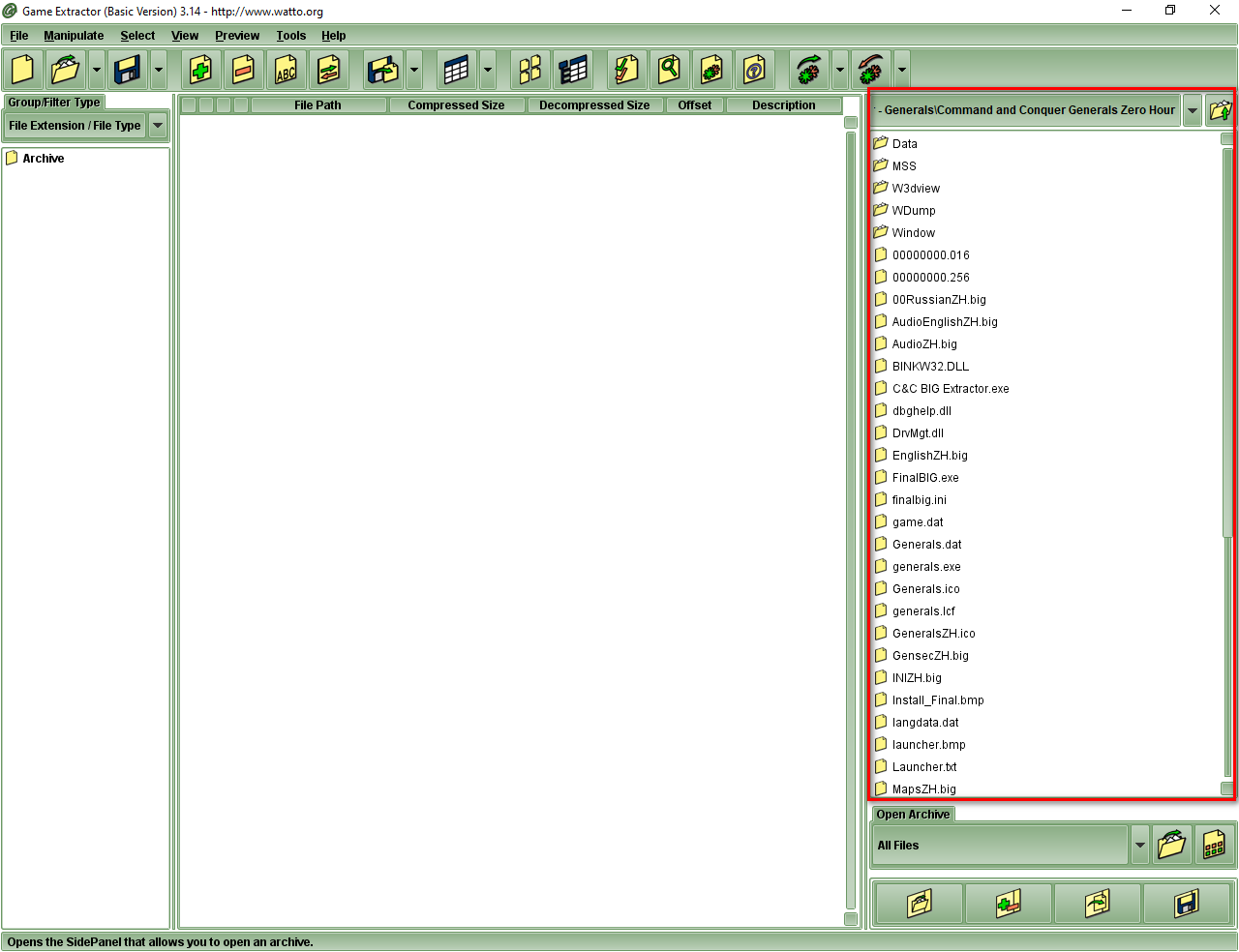Click the bottom floppy disk side panel icon

1186,904
